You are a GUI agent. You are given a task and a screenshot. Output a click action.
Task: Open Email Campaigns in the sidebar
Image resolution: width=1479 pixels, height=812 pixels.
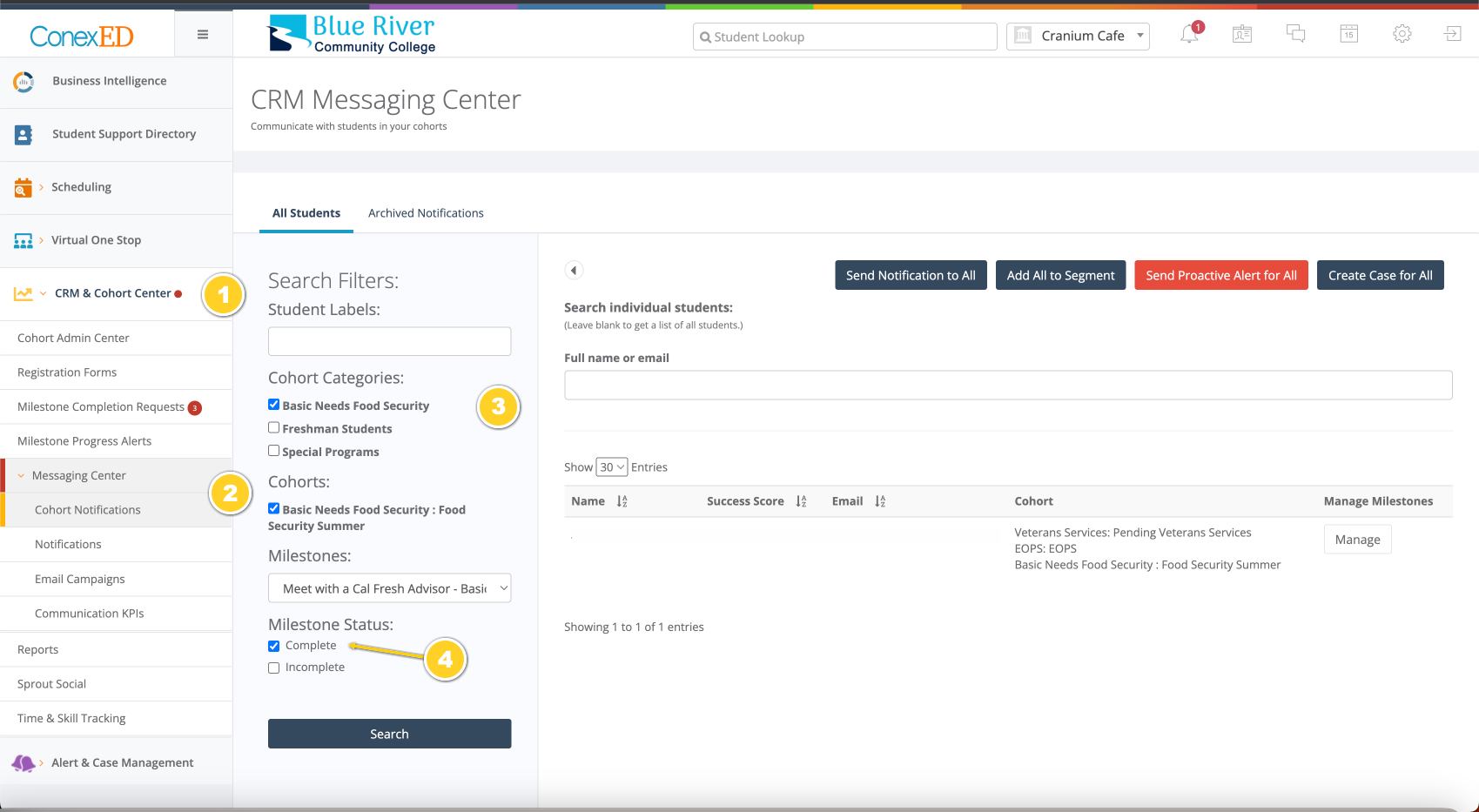(80, 579)
